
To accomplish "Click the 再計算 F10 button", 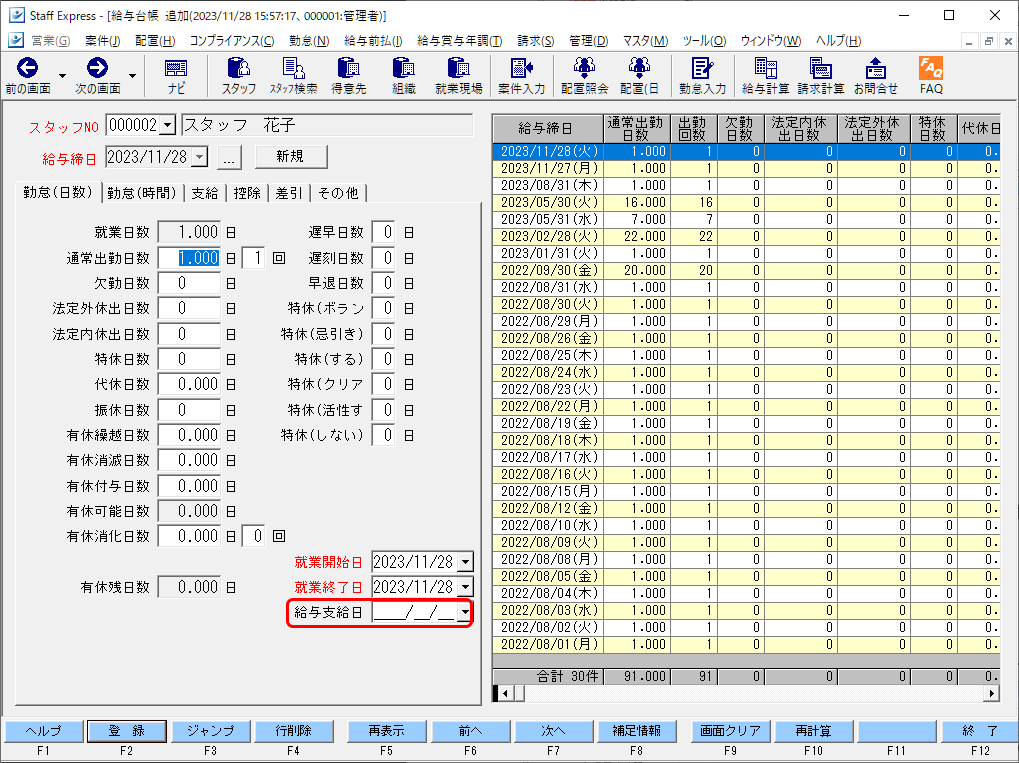I will 814,731.
